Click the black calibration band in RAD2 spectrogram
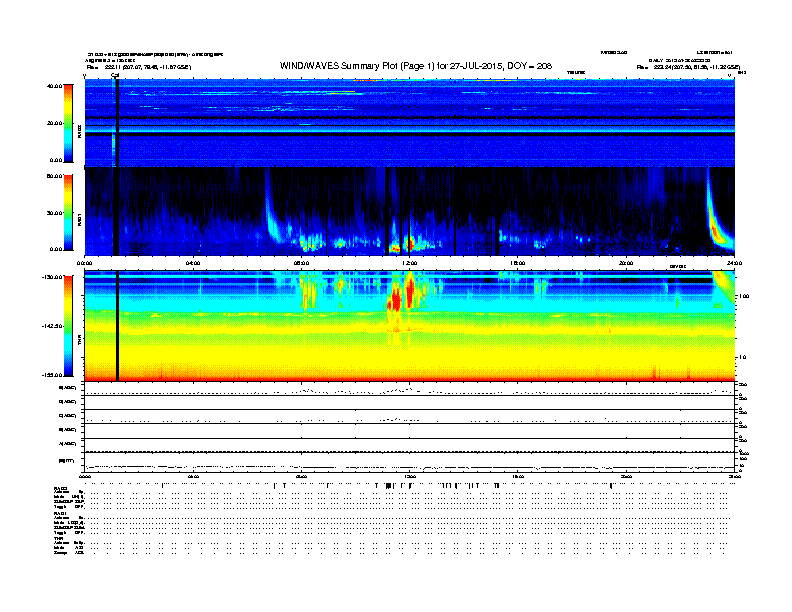 [x=117, y=123]
